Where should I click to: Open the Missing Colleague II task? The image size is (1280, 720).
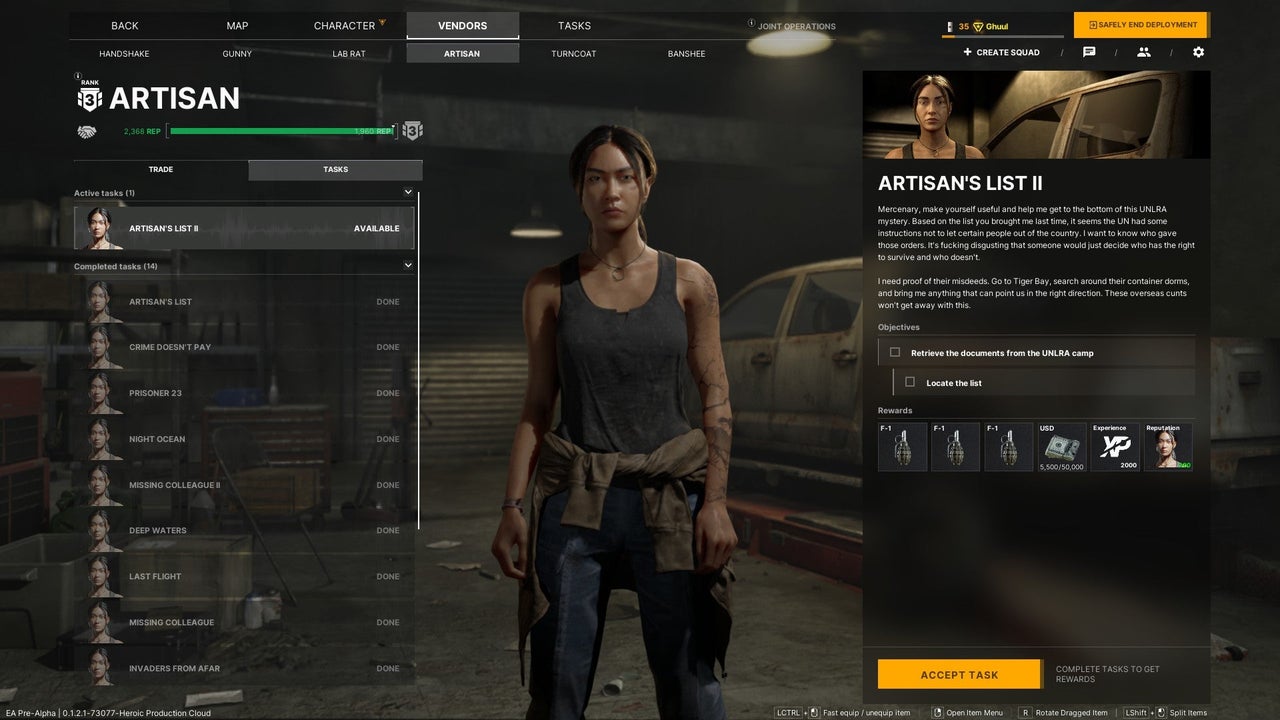244,485
